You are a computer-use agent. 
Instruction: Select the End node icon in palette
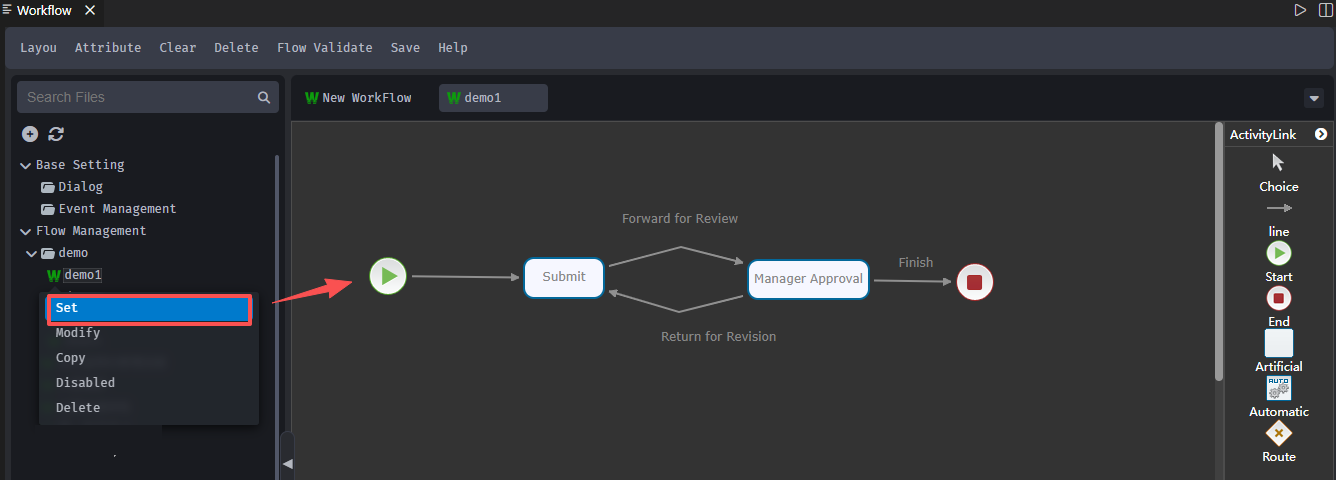tap(1279, 298)
